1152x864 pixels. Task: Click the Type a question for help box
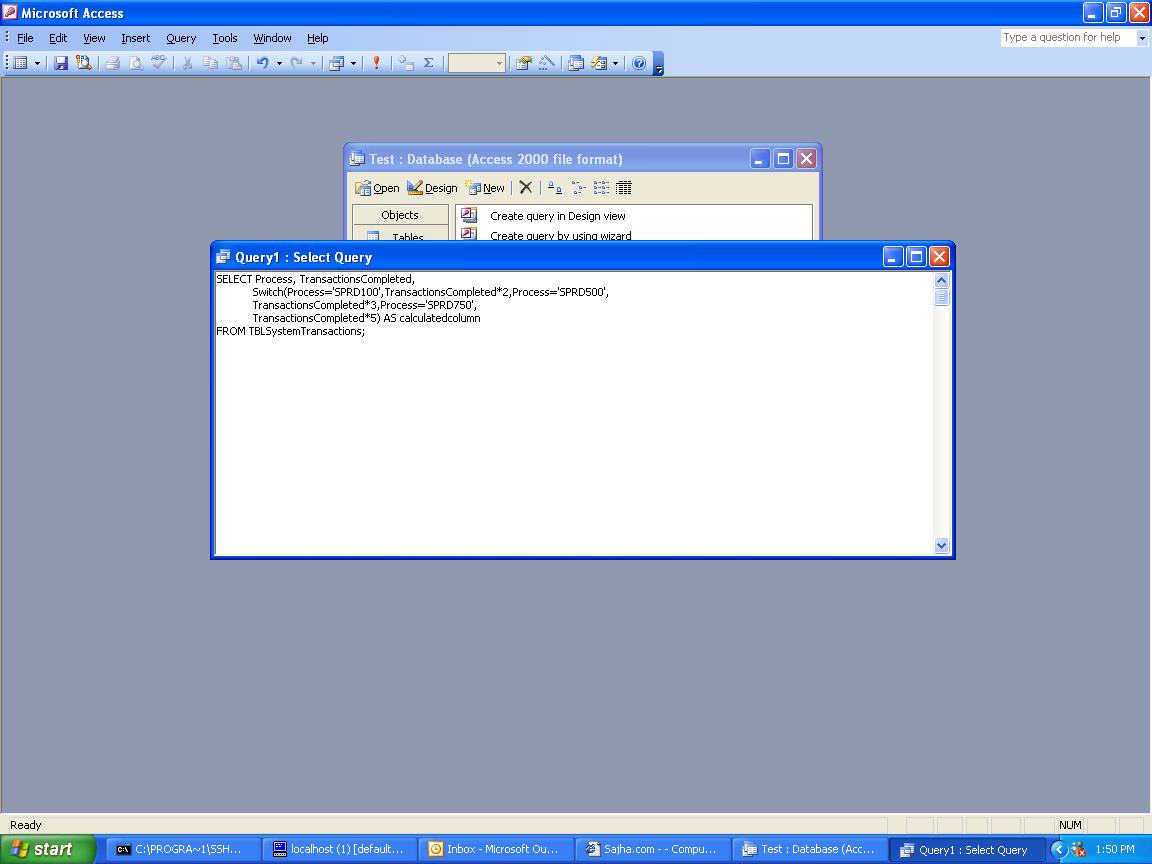pos(1067,38)
